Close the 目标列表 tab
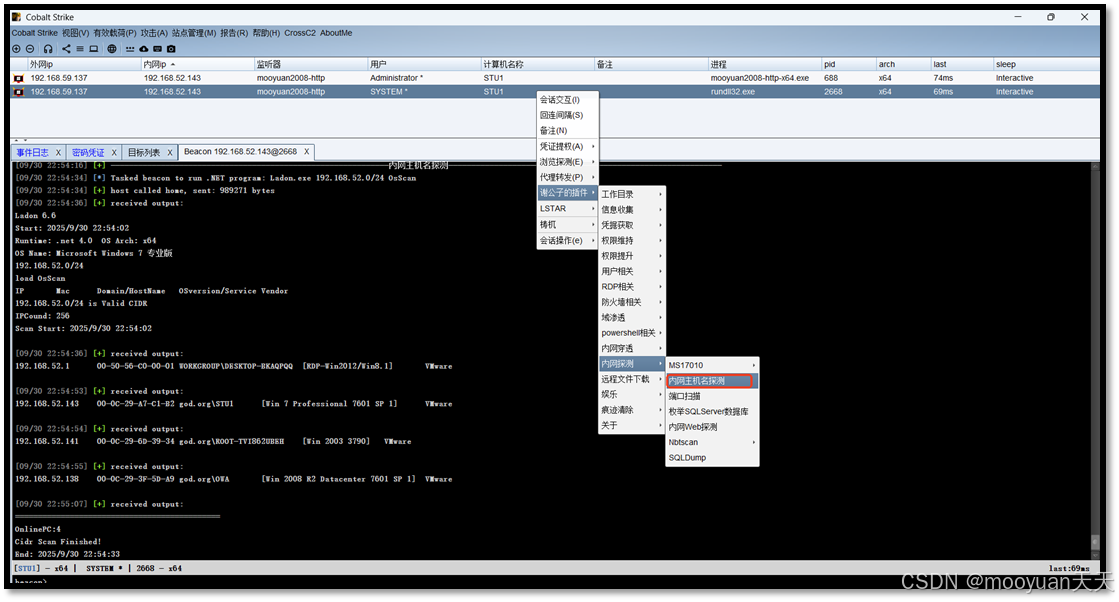The width and height of the screenshot is (1119, 602). click(170, 153)
